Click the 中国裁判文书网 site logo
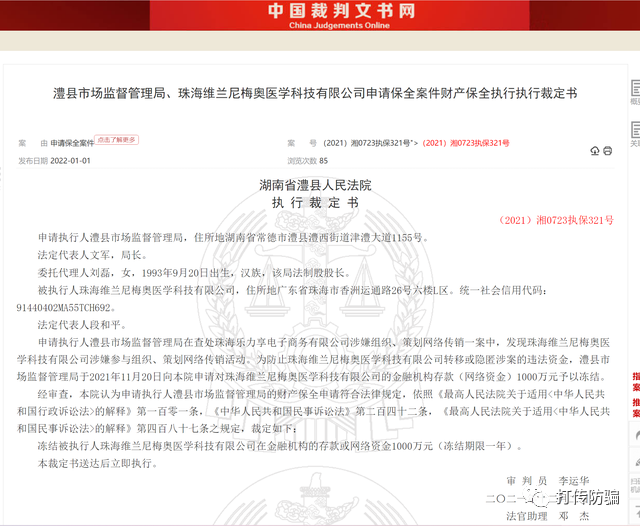 [x=341, y=11]
